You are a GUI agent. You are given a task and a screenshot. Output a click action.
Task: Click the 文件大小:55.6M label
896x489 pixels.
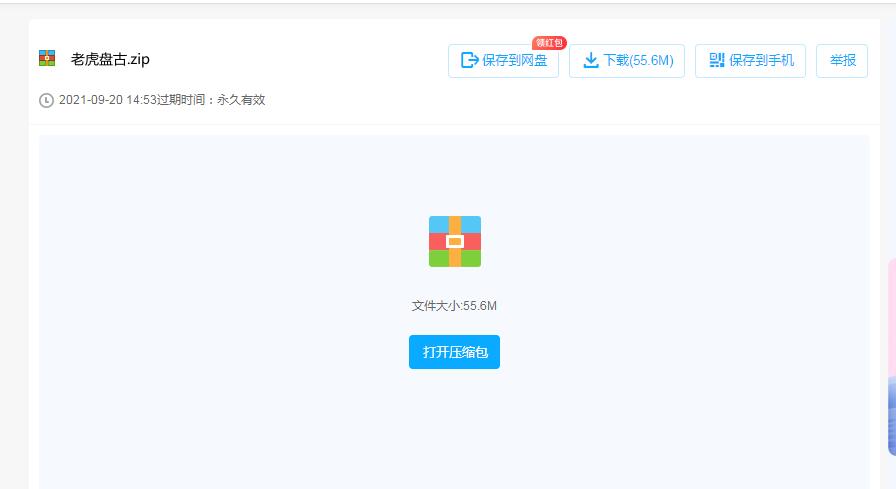(454, 306)
